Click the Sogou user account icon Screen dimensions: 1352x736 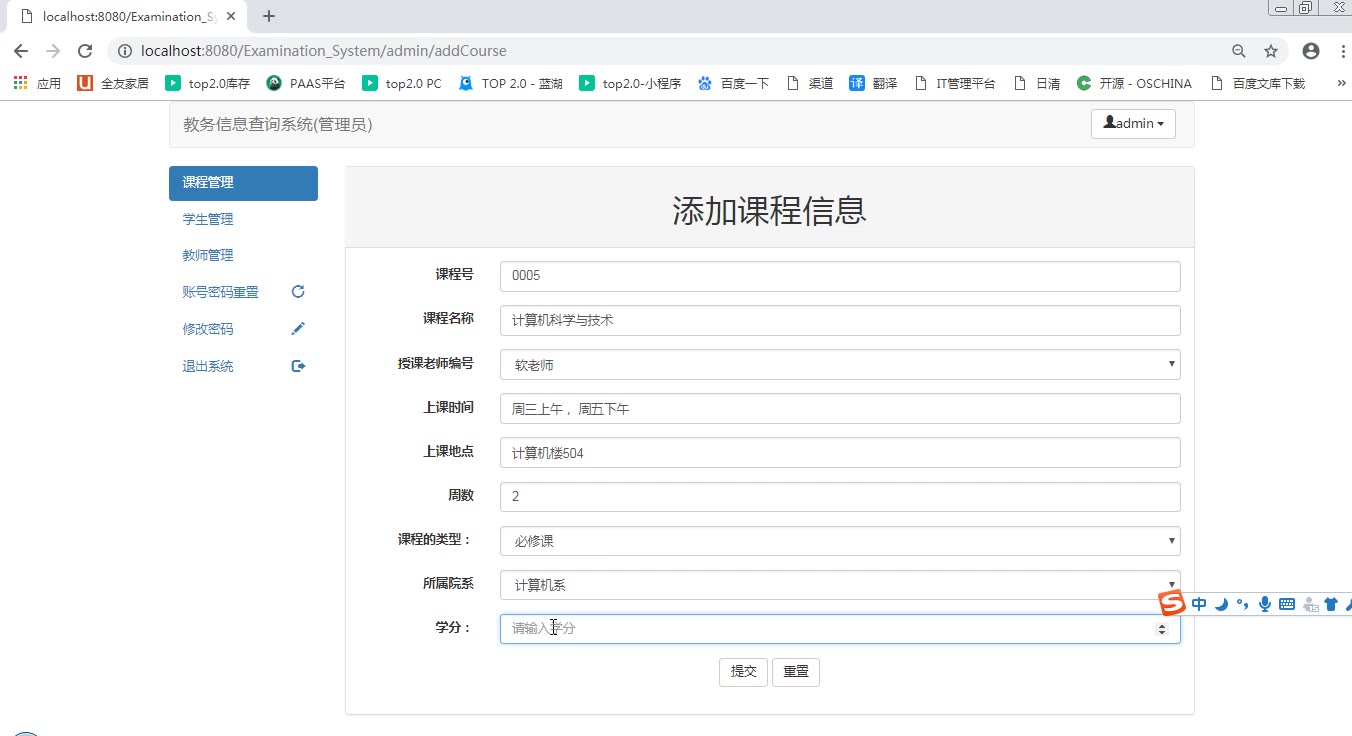pyautogui.click(x=1310, y=604)
